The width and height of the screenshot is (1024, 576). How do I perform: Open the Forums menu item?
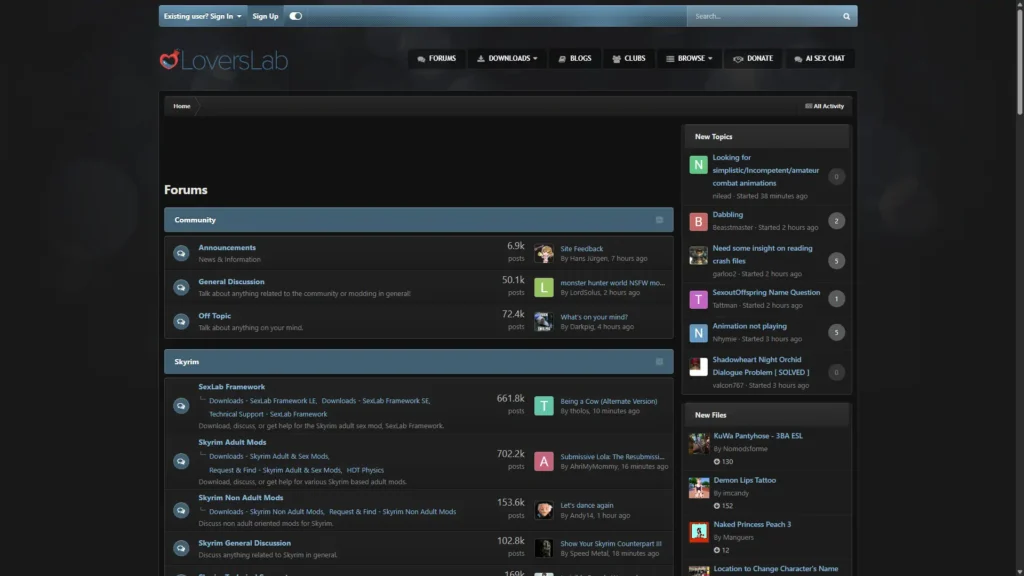[436, 59]
